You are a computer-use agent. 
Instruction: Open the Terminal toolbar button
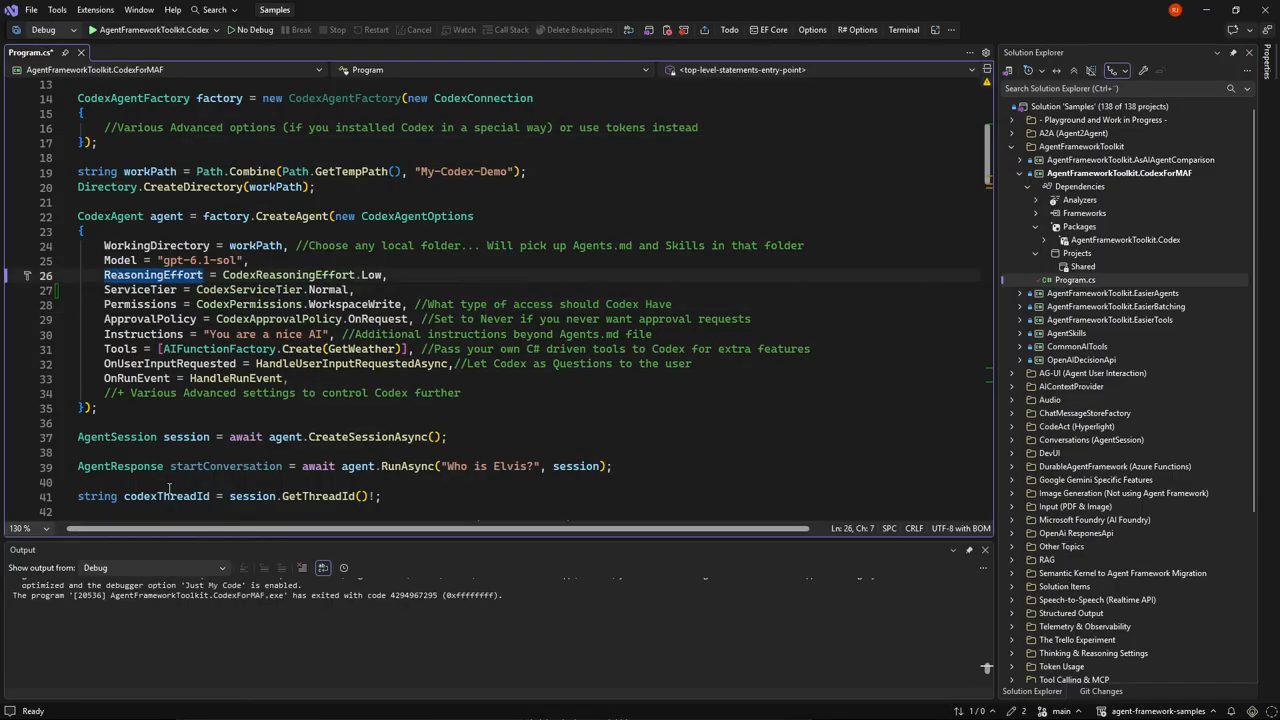coord(904,30)
